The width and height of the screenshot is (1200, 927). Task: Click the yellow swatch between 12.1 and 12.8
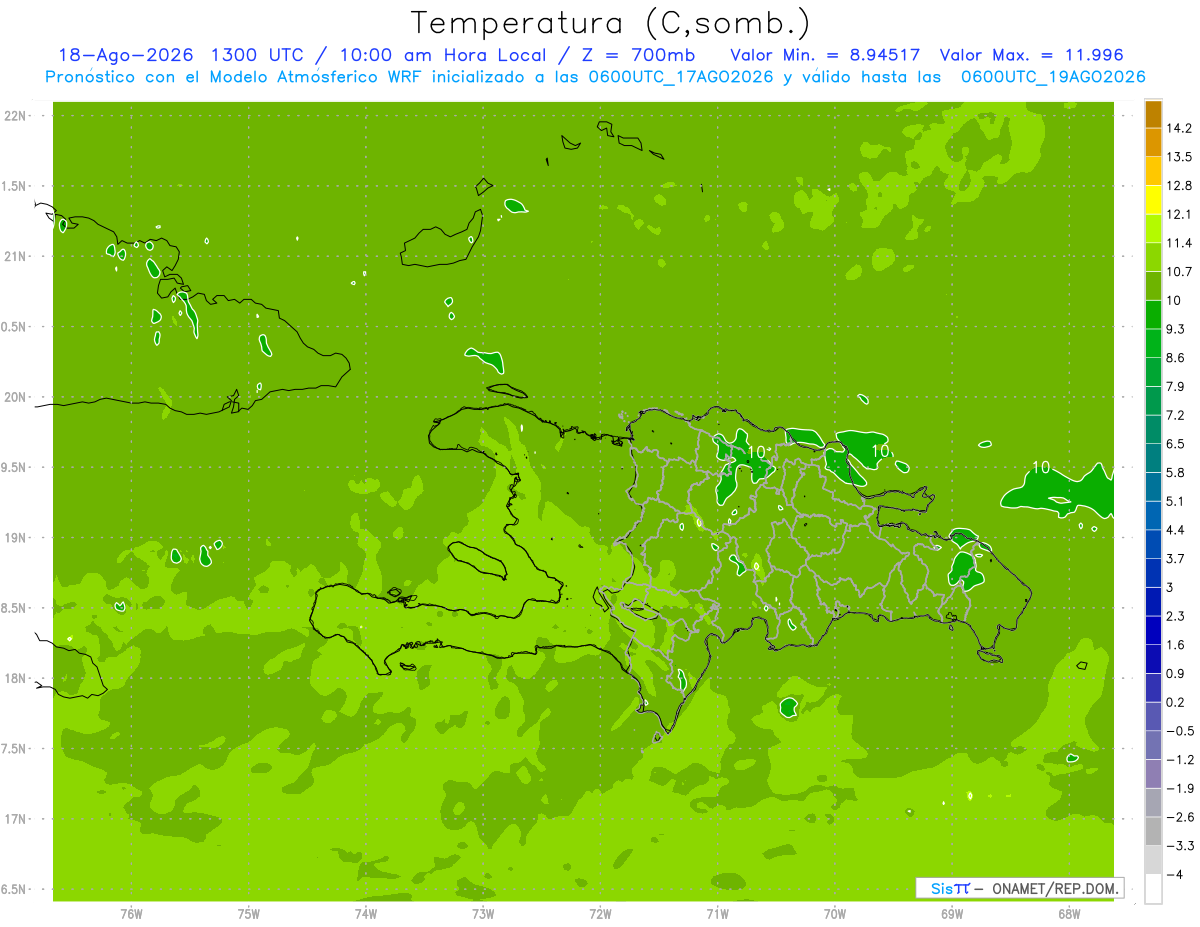(x=1153, y=200)
